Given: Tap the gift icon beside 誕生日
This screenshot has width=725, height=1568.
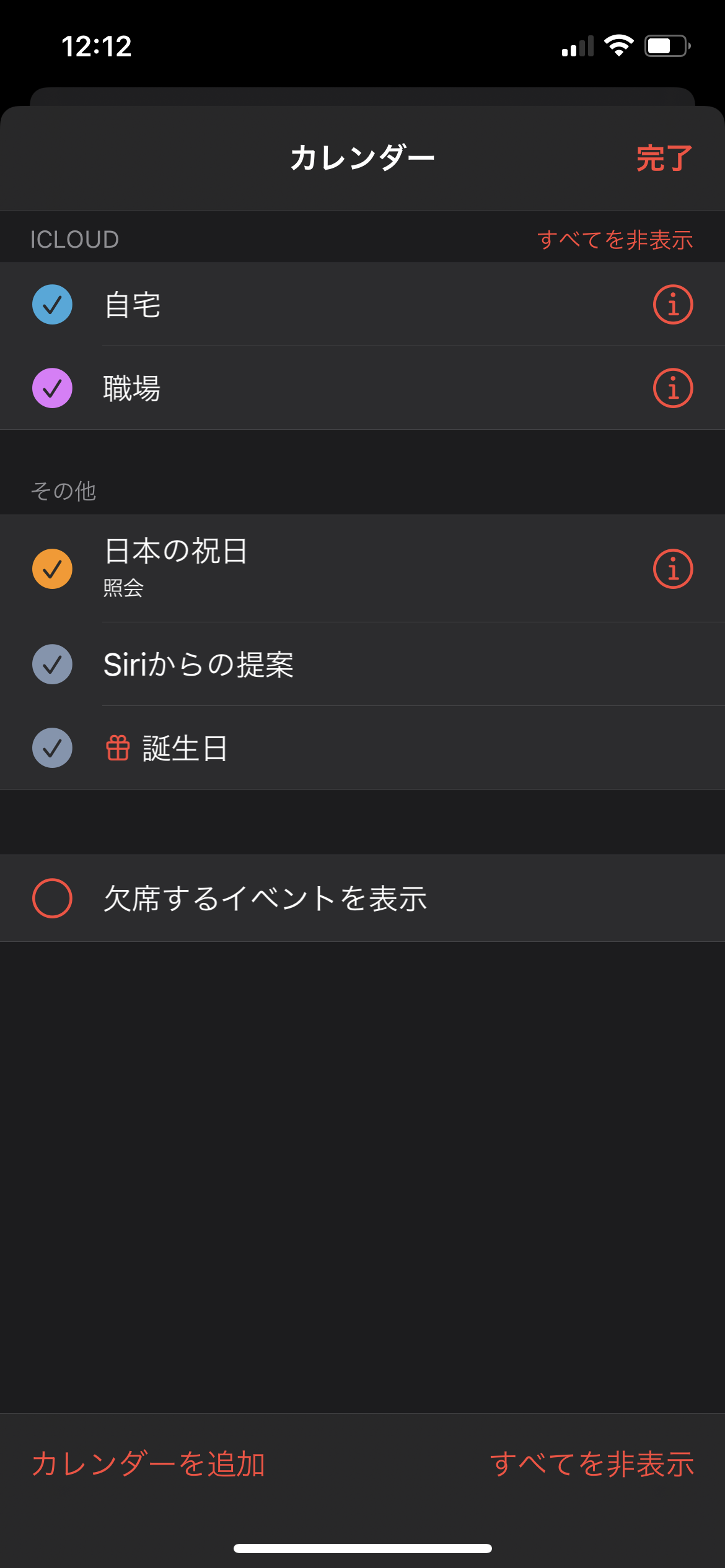Looking at the screenshot, I should (x=118, y=747).
